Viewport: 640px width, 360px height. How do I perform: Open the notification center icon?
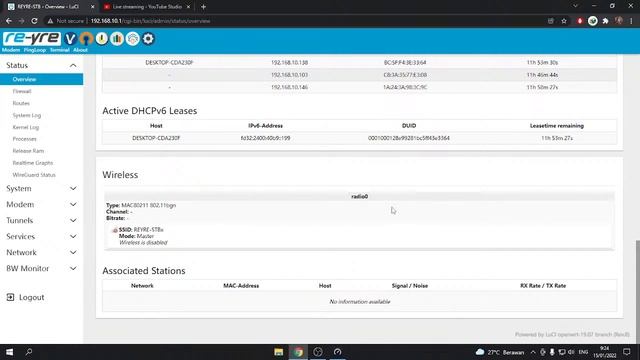(627, 352)
